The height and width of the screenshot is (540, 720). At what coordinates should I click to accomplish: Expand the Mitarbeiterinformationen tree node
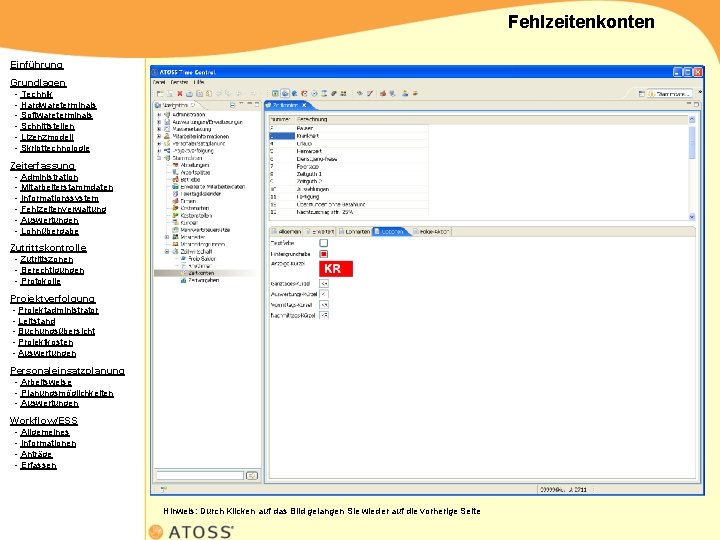(x=159, y=136)
